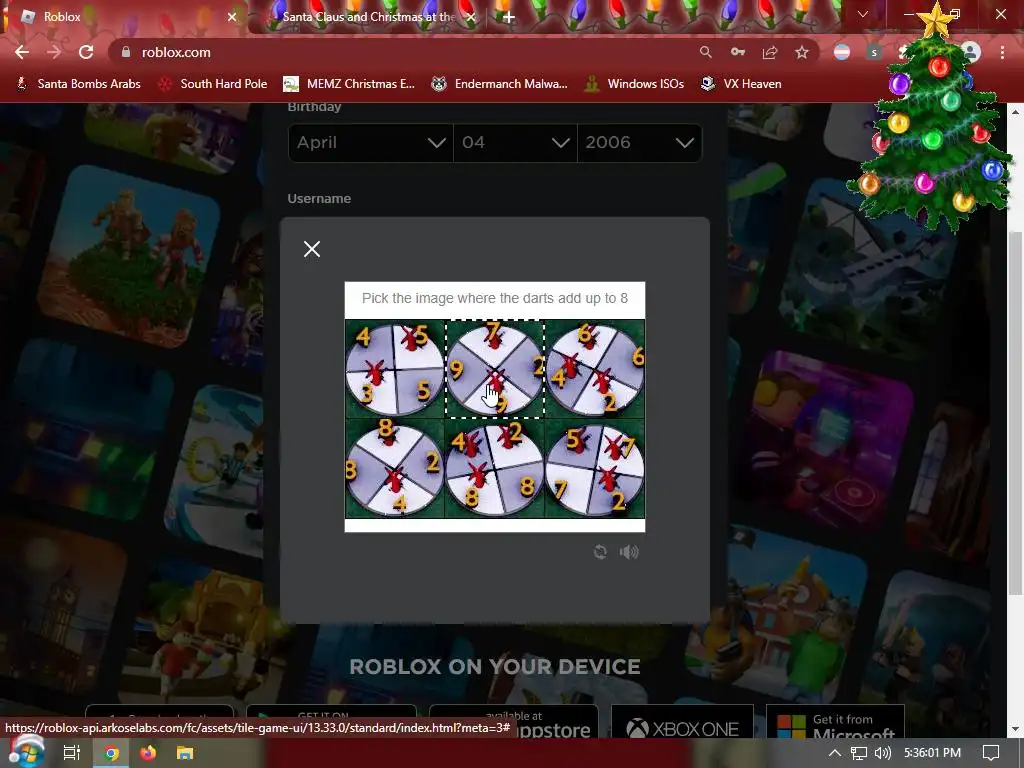
Task: Open Chrome three-dot menu
Action: (1002, 52)
